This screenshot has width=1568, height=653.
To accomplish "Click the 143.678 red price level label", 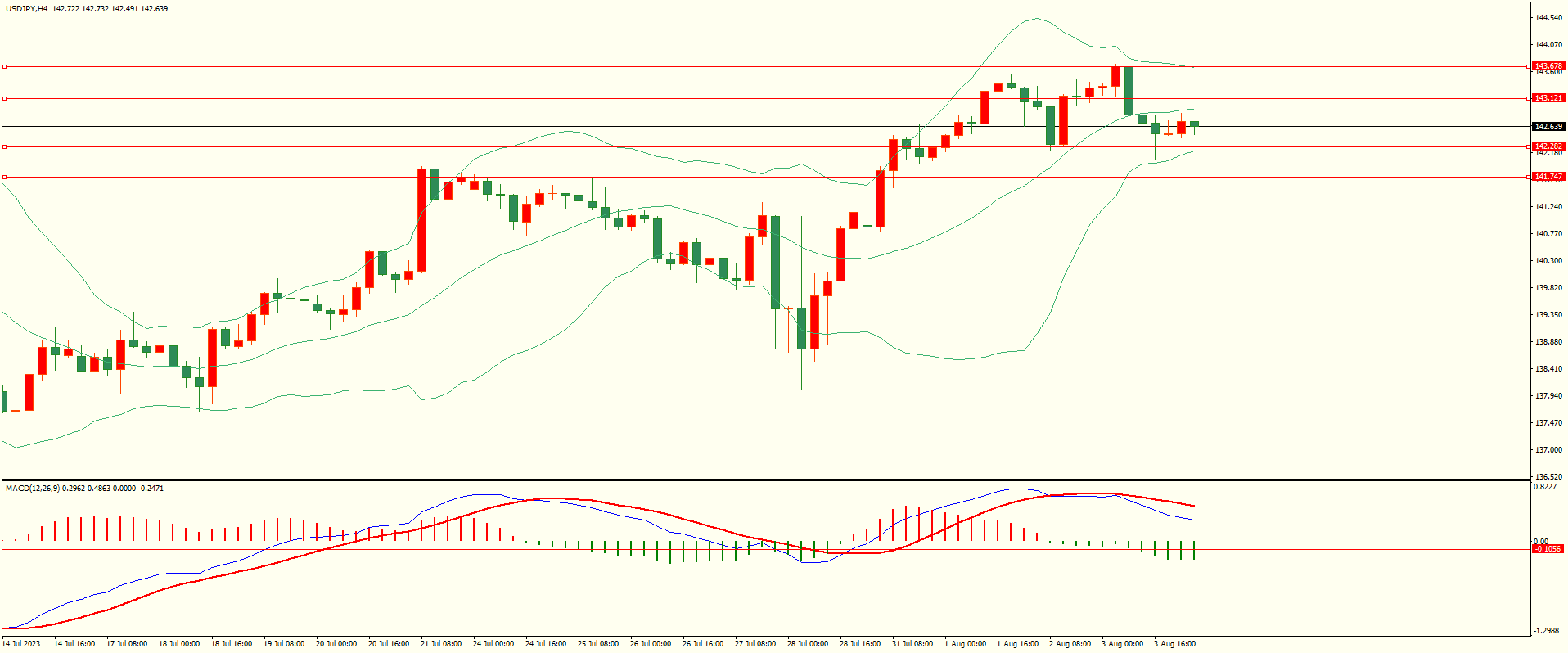I will point(1548,66).
